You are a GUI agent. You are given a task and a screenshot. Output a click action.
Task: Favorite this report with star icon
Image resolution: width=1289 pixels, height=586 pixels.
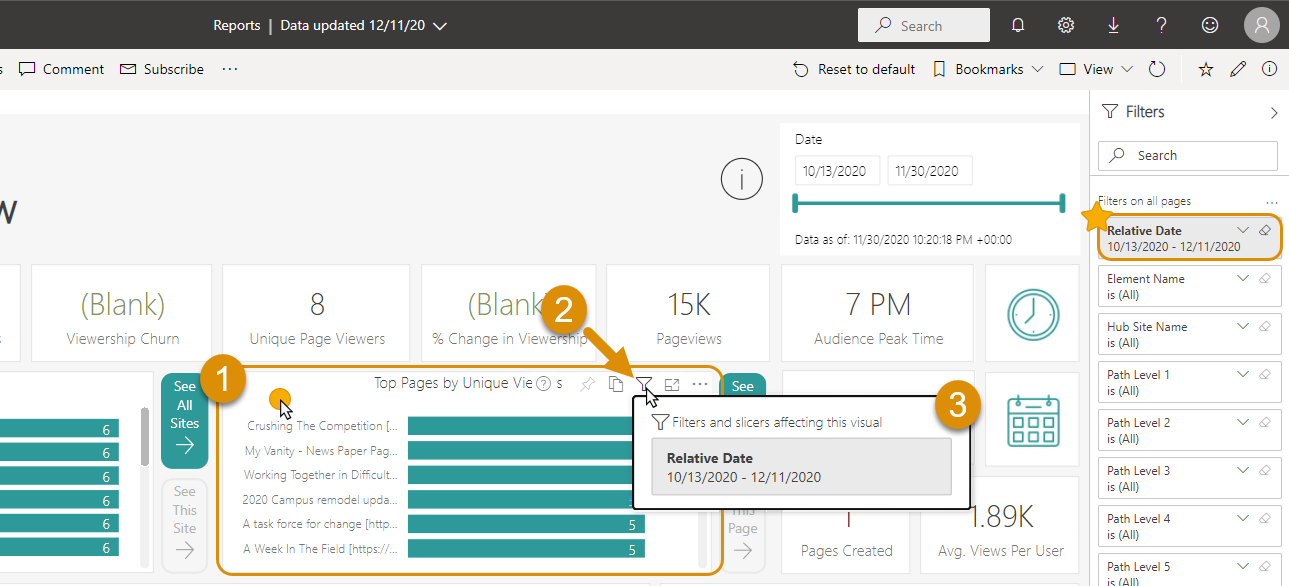click(x=1206, y=69)
